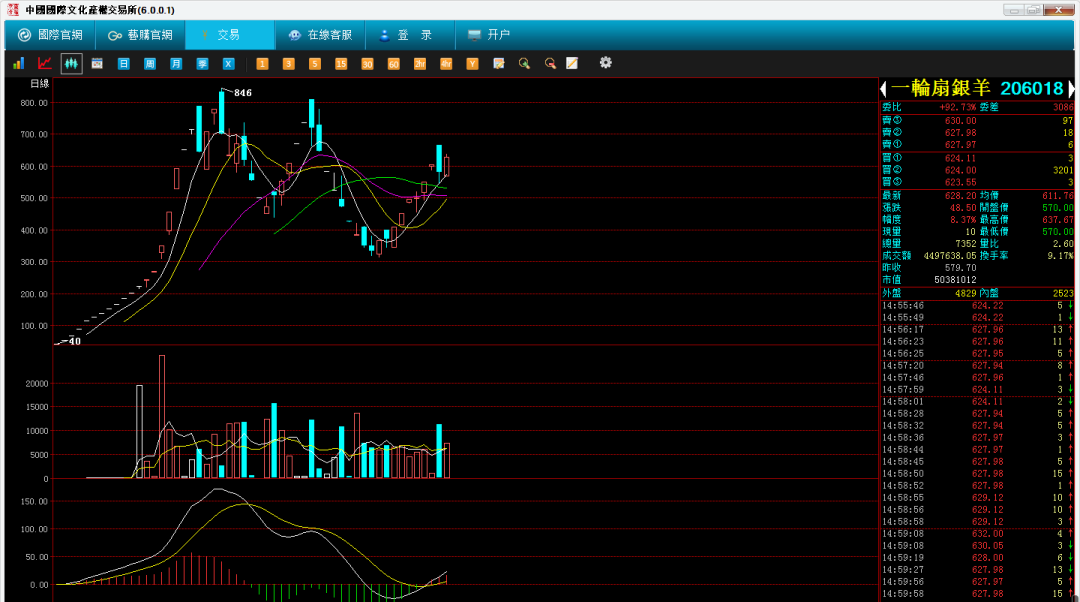
Task: Click buy-2 price 624.00
Action: click(960, 170)
